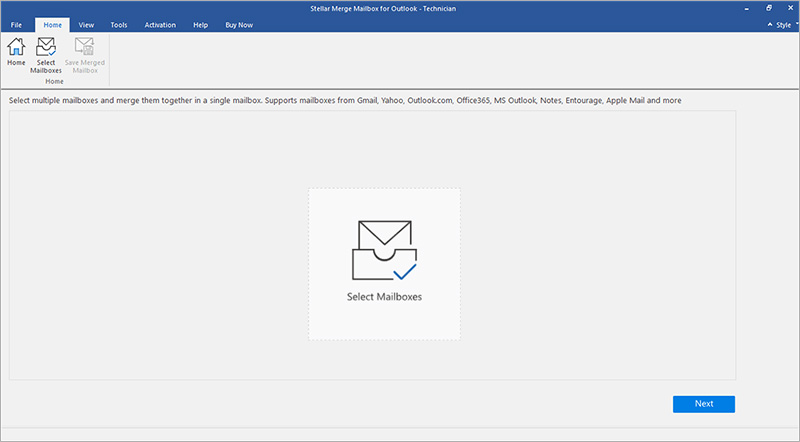
Task: Open the View tab
Action: (86, 25)
